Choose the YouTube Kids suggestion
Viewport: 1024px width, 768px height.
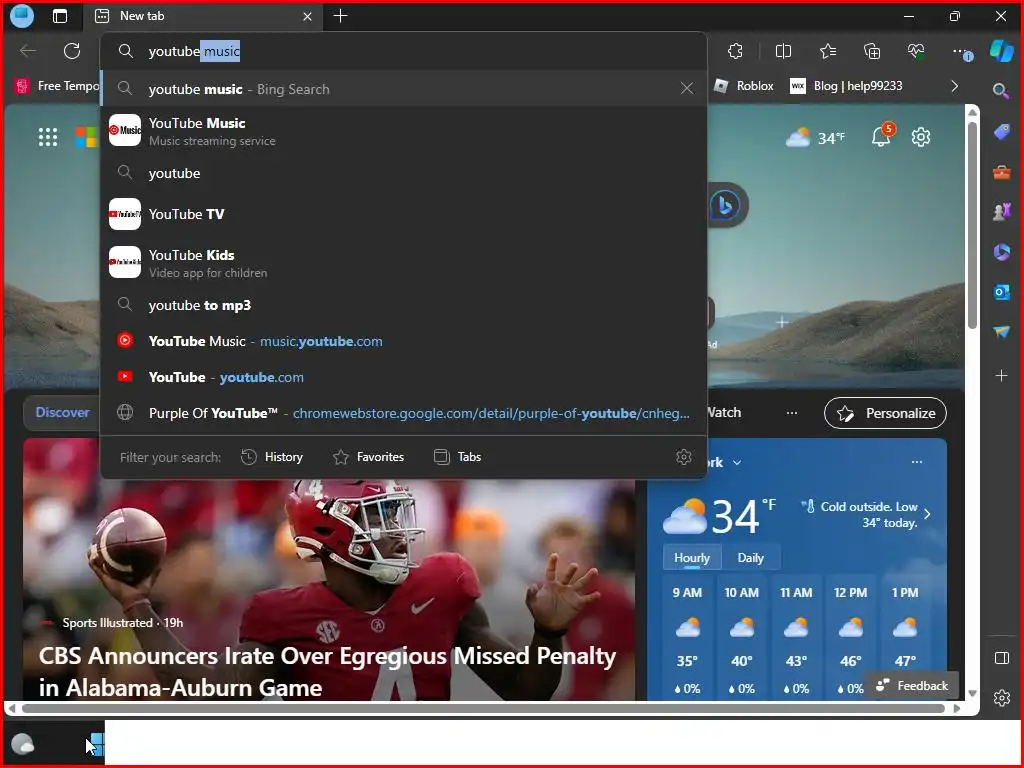tap(404, 263)
